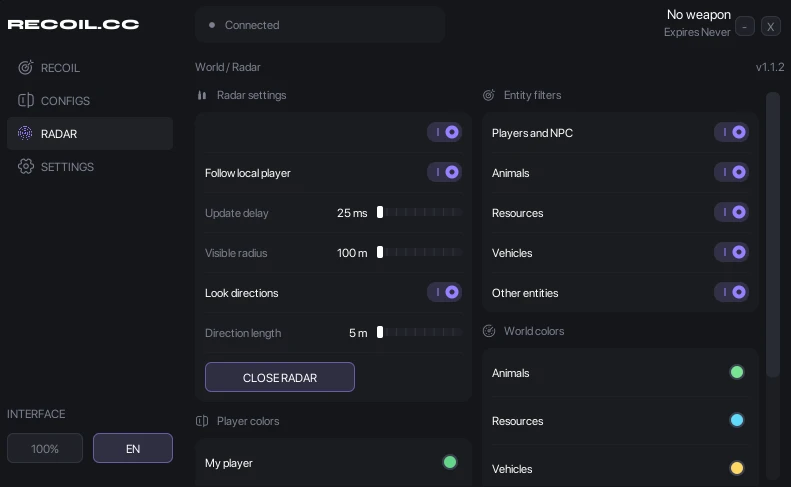The height and width of the screenshot is (487, 791).
Task: Click the World / Radar breadcrumb
Action: [228, 67]
